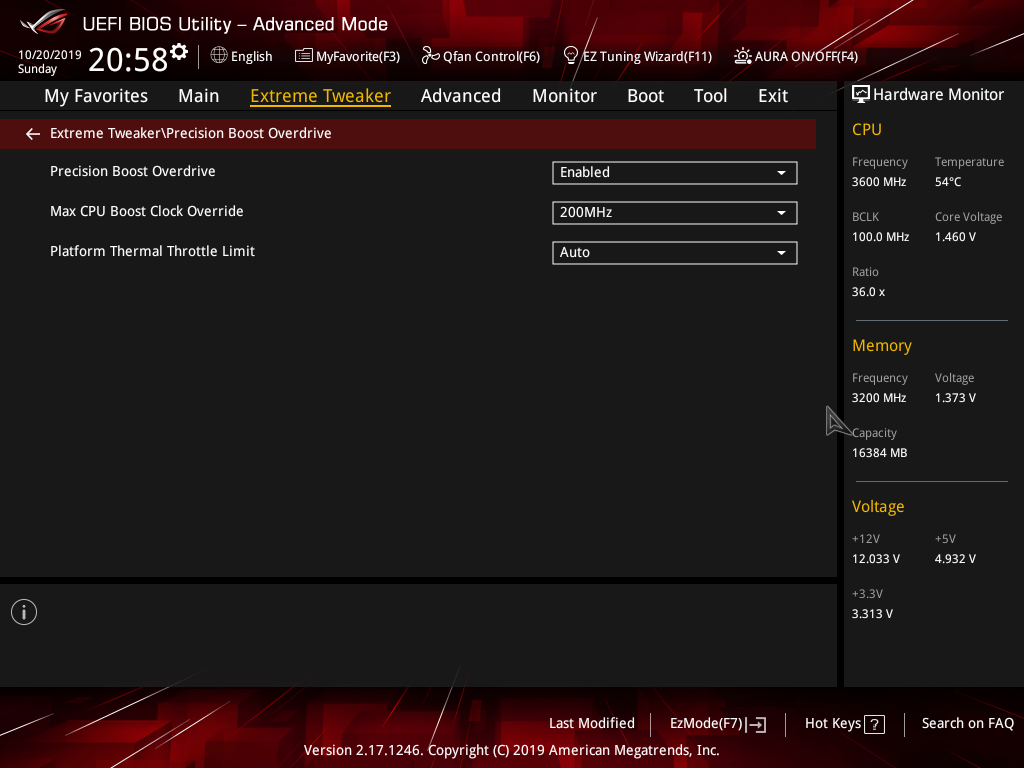Click the Precision Boost Overdrive label
The width and height of the screenshot is (1024, 768).
click(133, 171)
